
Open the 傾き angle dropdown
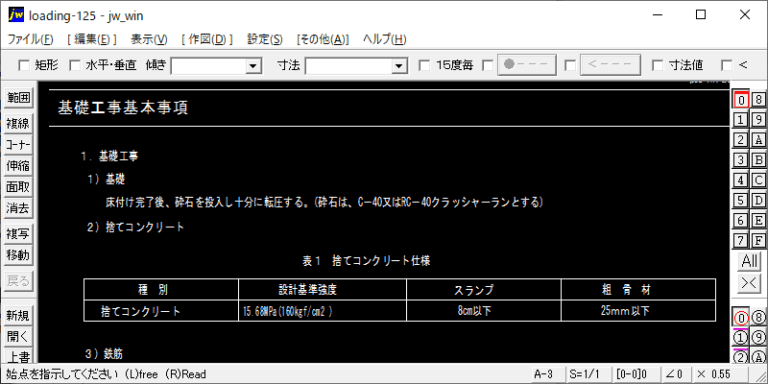pyautogui.click(x=253, y=65)
